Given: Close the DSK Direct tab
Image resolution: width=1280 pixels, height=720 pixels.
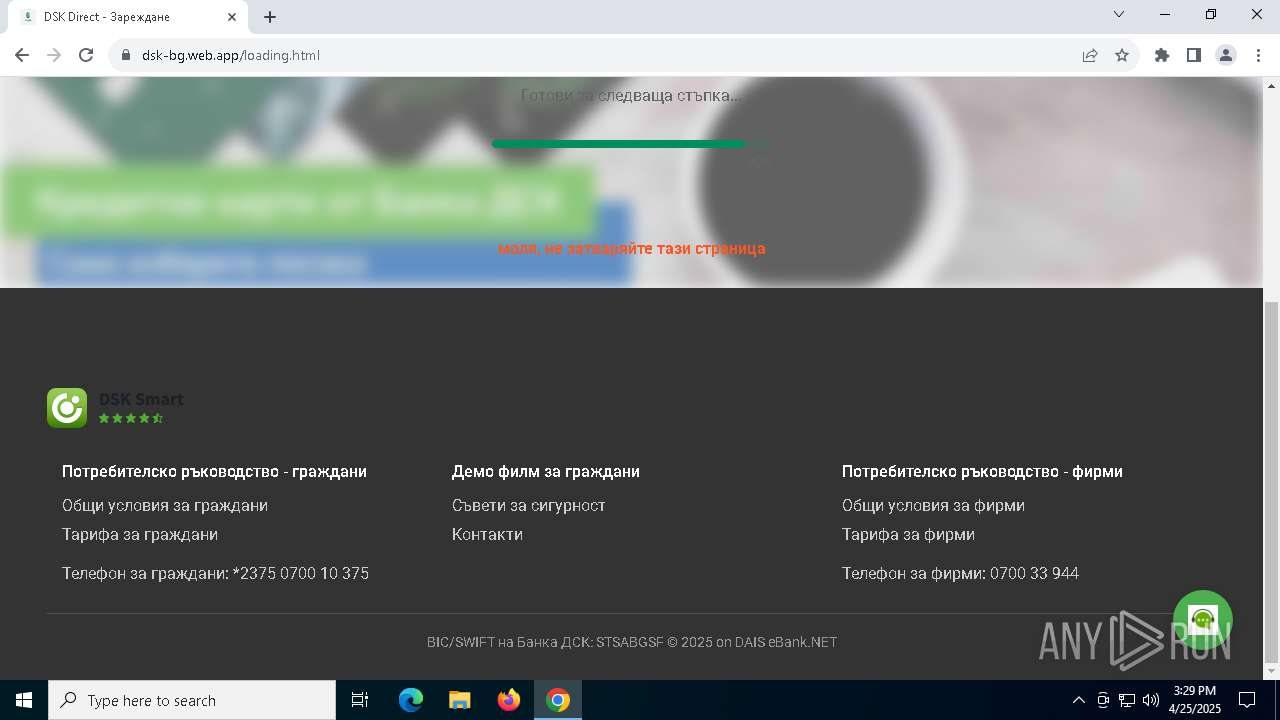Looking at the screenshot, I should point(232,17).
